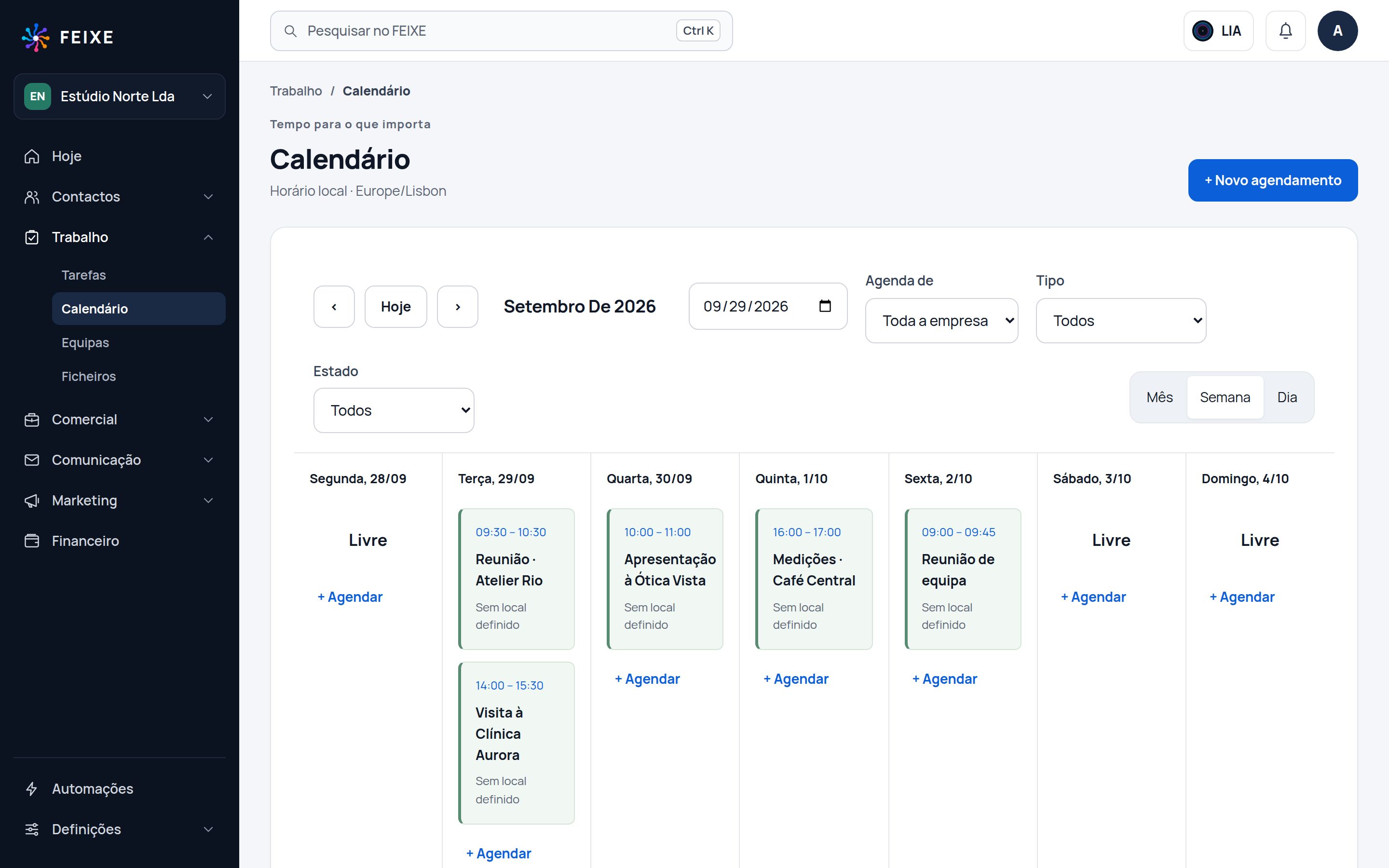Open the user avatar A menu
This screenshot has width=1389, height=868.
coord(1337,31)
